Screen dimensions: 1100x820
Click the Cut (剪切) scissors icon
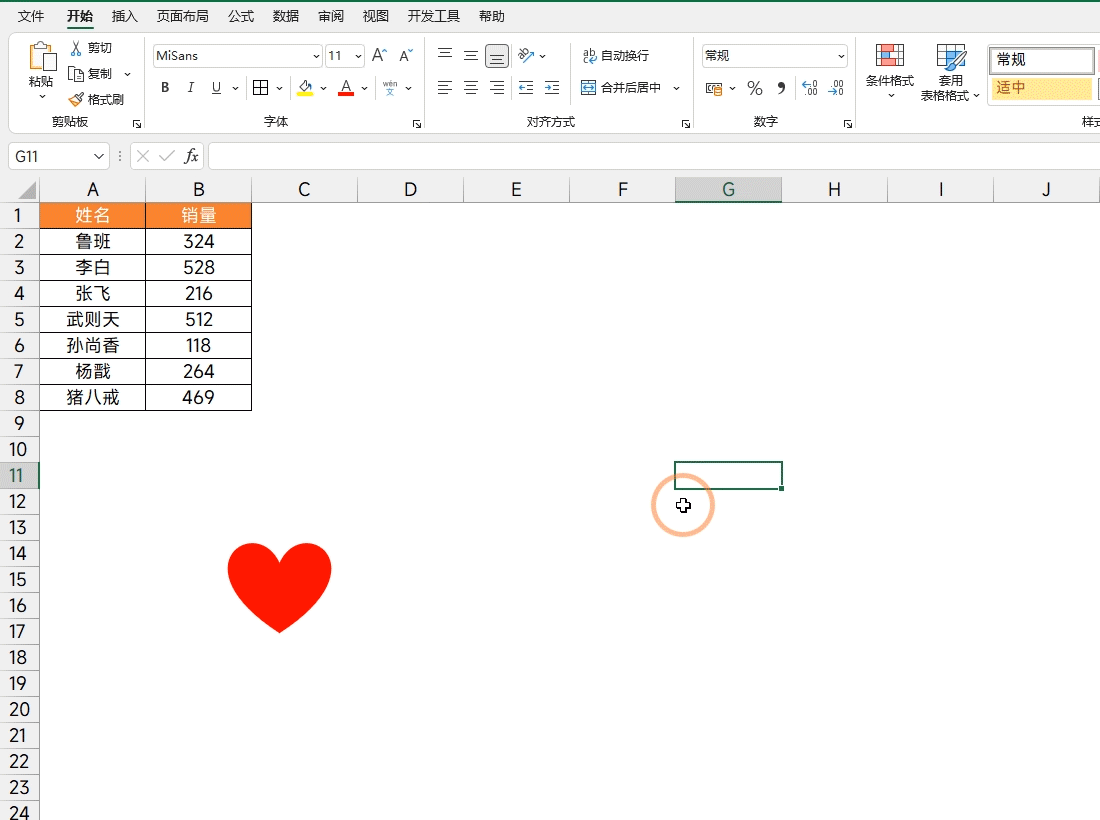(x=76, y=48)
